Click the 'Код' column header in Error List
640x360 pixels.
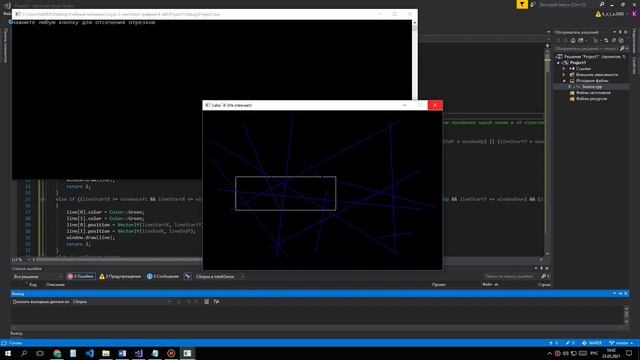(33, 284)
